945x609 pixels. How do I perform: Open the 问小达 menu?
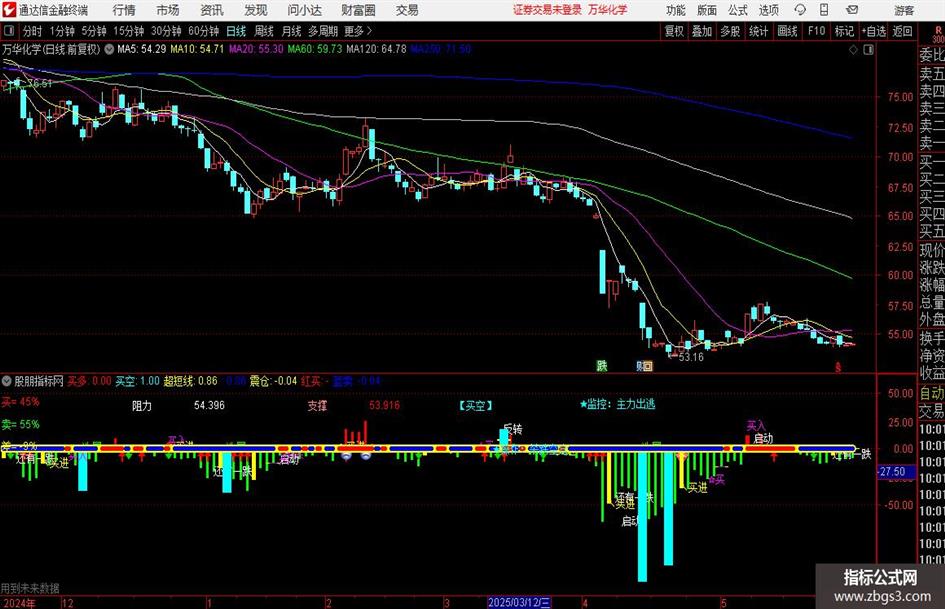(304, 10)
